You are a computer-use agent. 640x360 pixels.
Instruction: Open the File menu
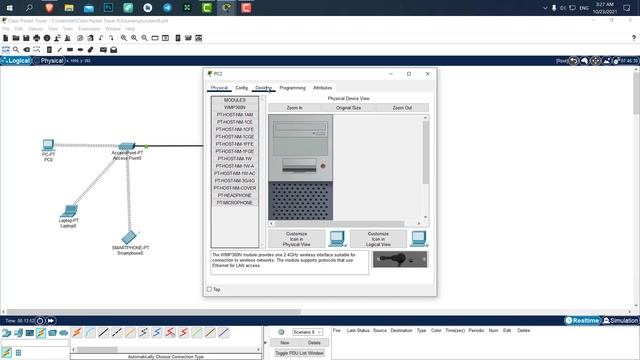tap(6, 29)
